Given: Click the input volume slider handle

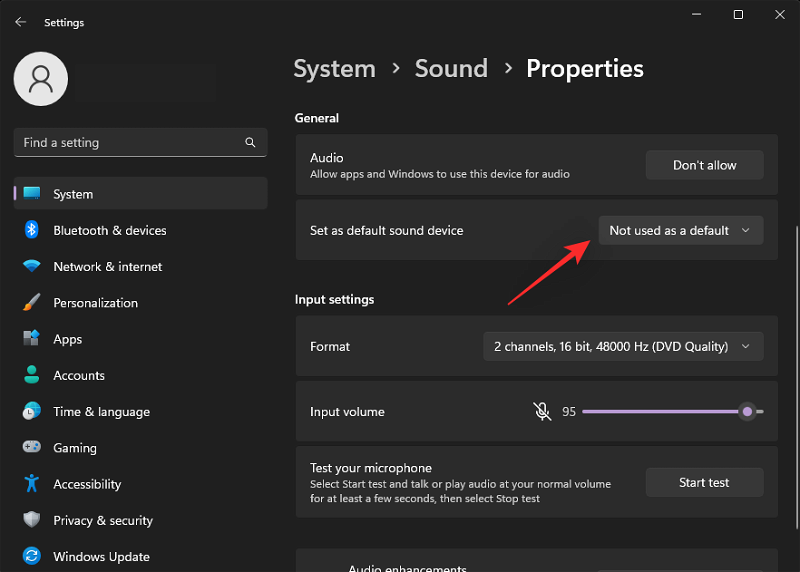Looking at the screenshot, I should click(x=747, y=411).
